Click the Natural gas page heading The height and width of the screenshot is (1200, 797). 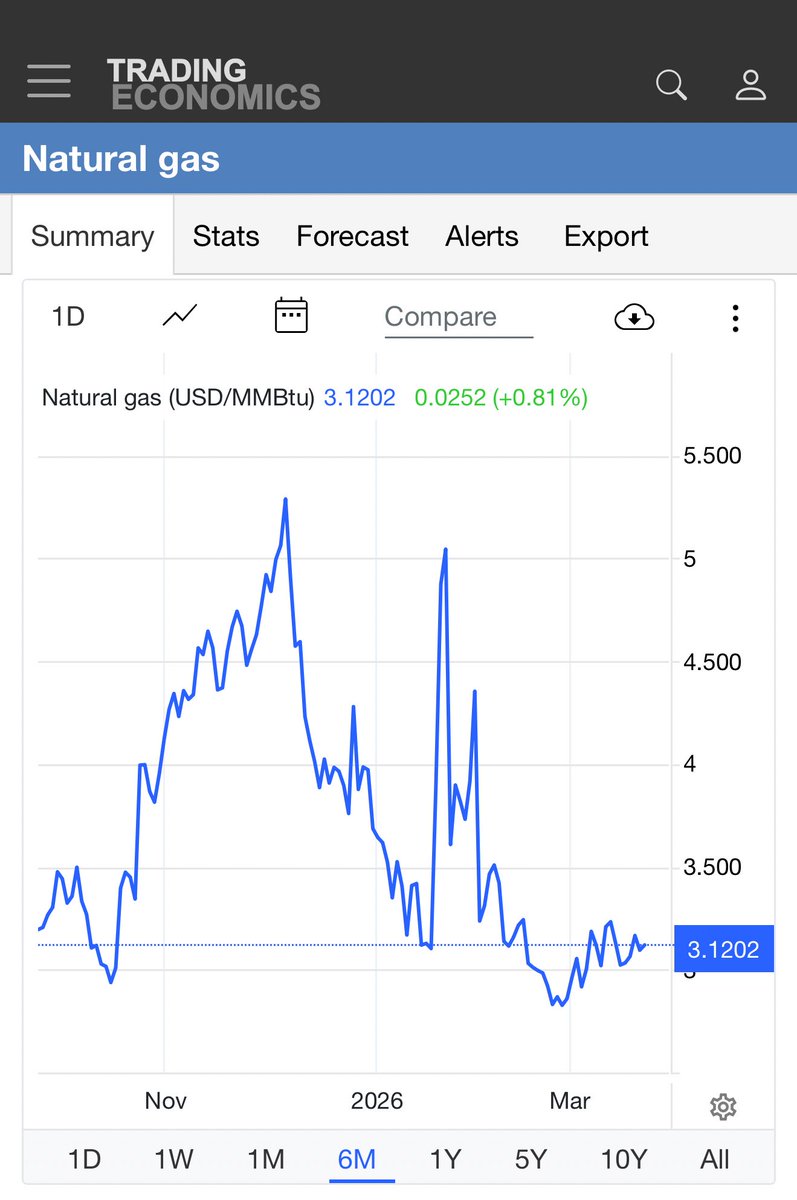click(x=121, y=159)
